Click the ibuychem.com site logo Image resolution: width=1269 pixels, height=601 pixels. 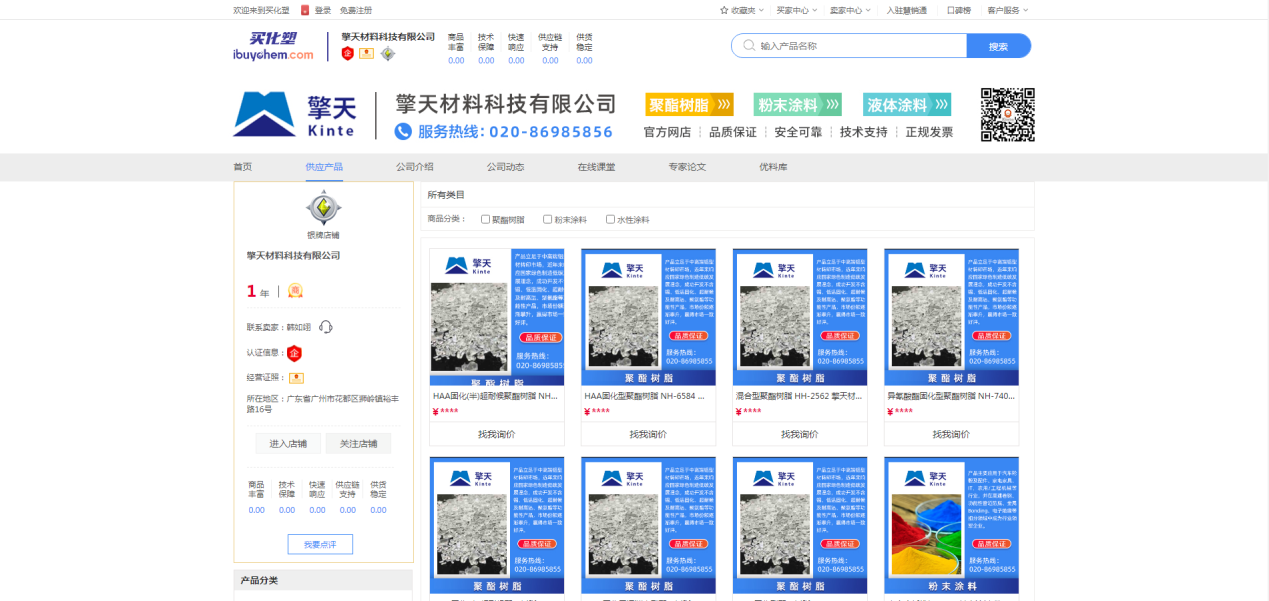[273, 46]
